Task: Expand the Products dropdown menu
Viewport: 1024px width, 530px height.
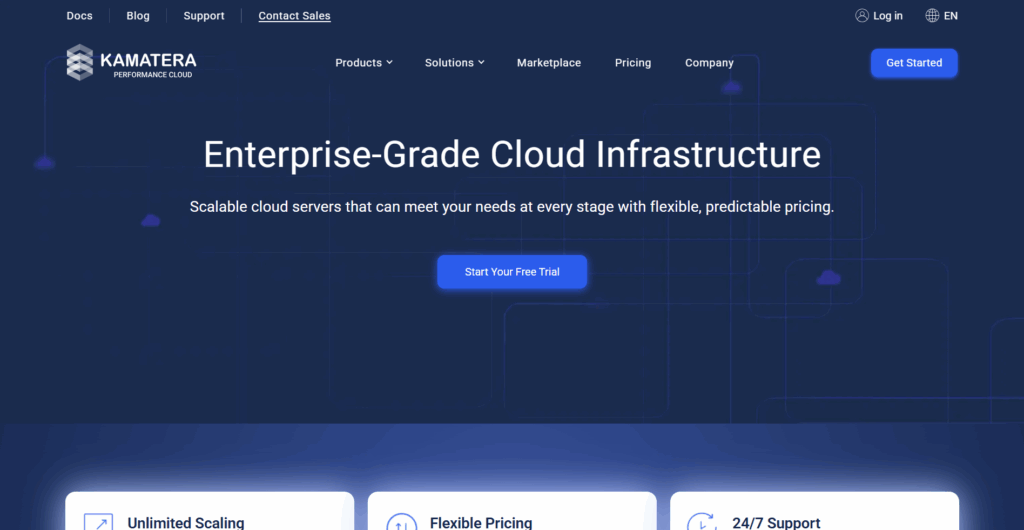Action: click(x=364, y=63)
